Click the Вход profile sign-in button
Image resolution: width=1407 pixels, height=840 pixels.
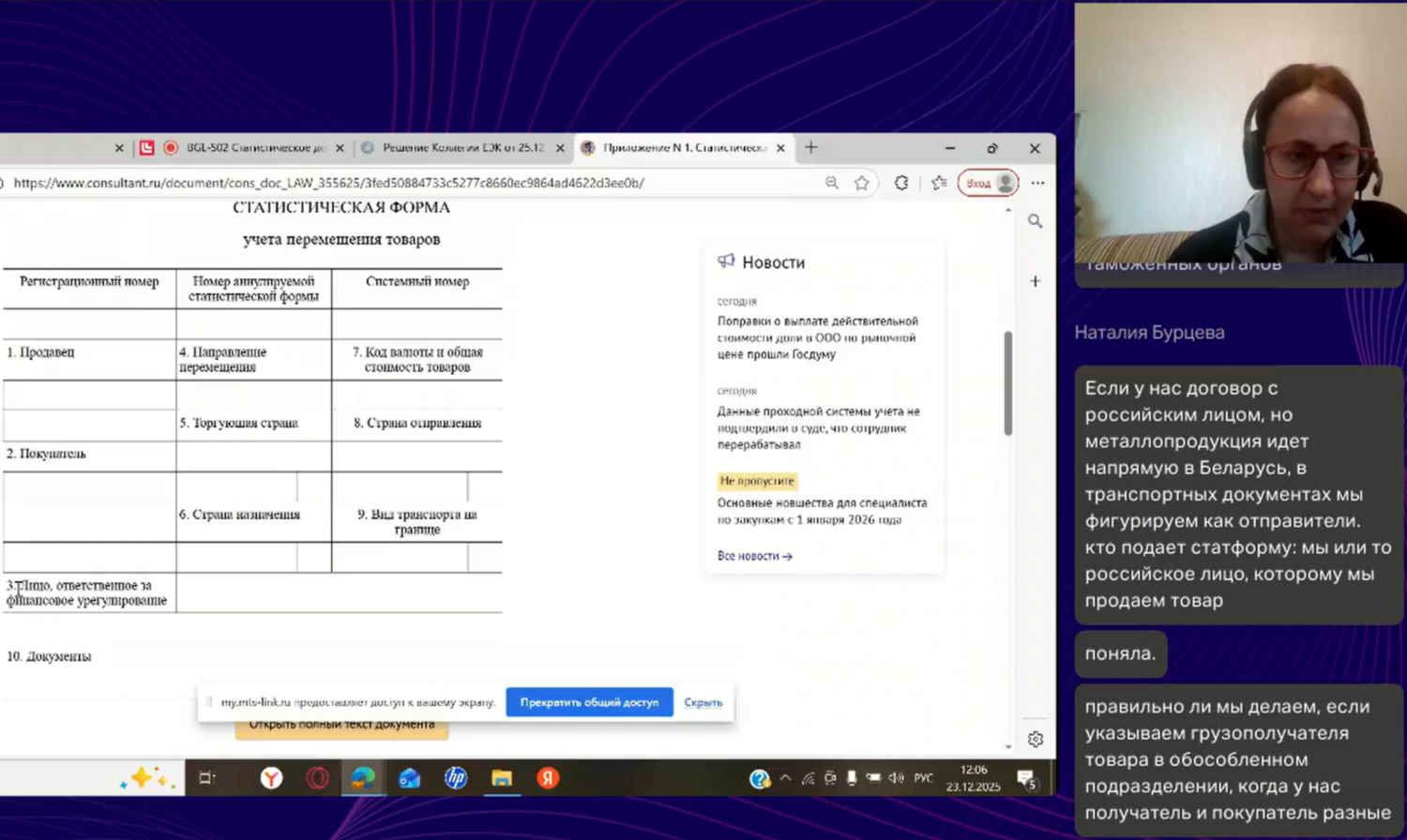(x=988, y=183)
